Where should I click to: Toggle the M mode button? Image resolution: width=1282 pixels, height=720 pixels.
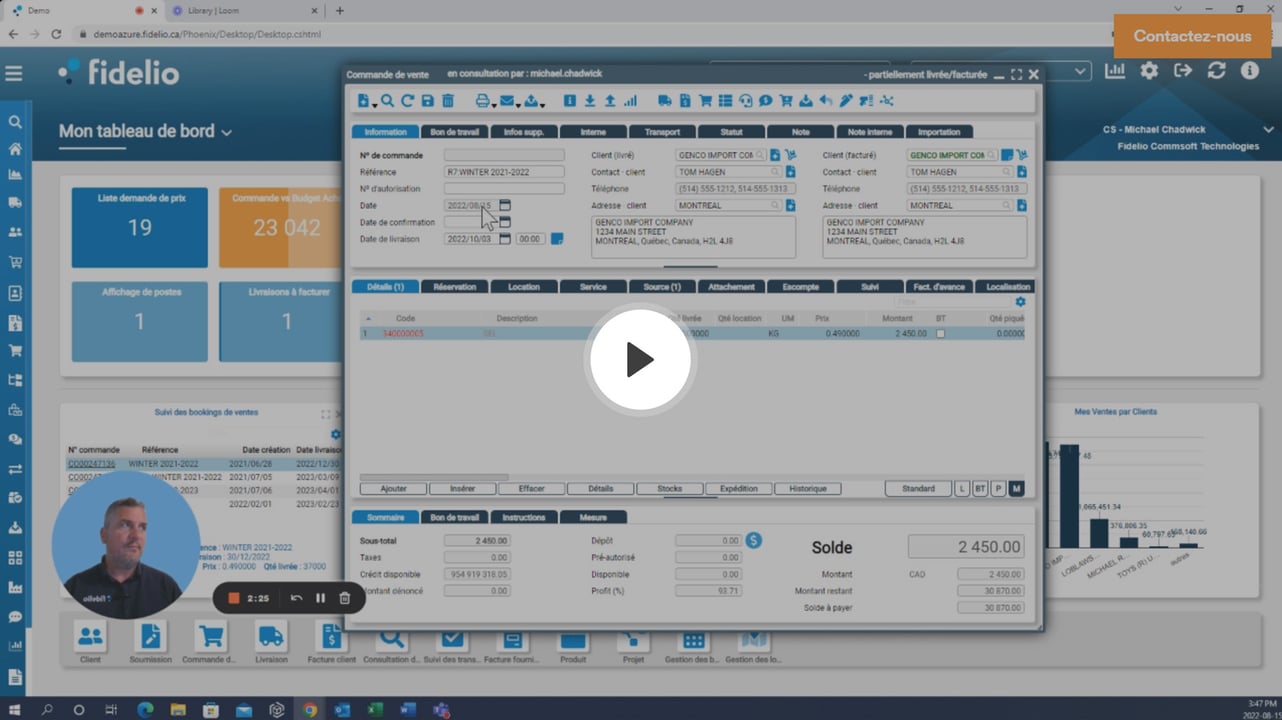(x=1016, y=489)
